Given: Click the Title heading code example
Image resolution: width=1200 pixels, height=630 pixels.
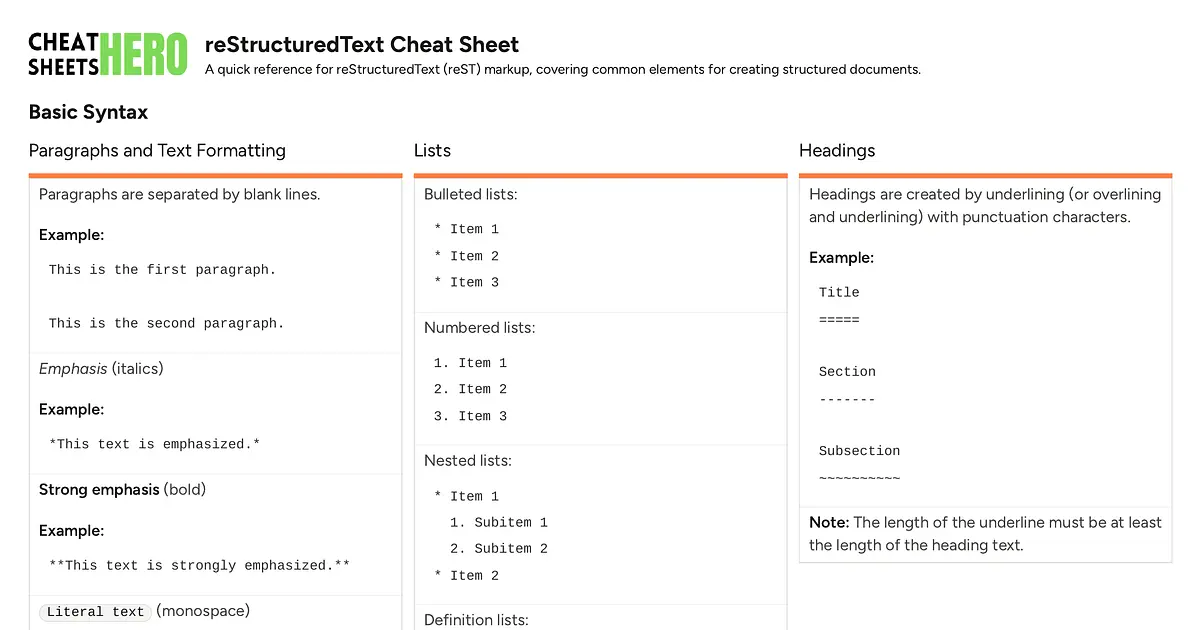Looking at the screenshot, I should coord(839,292).
